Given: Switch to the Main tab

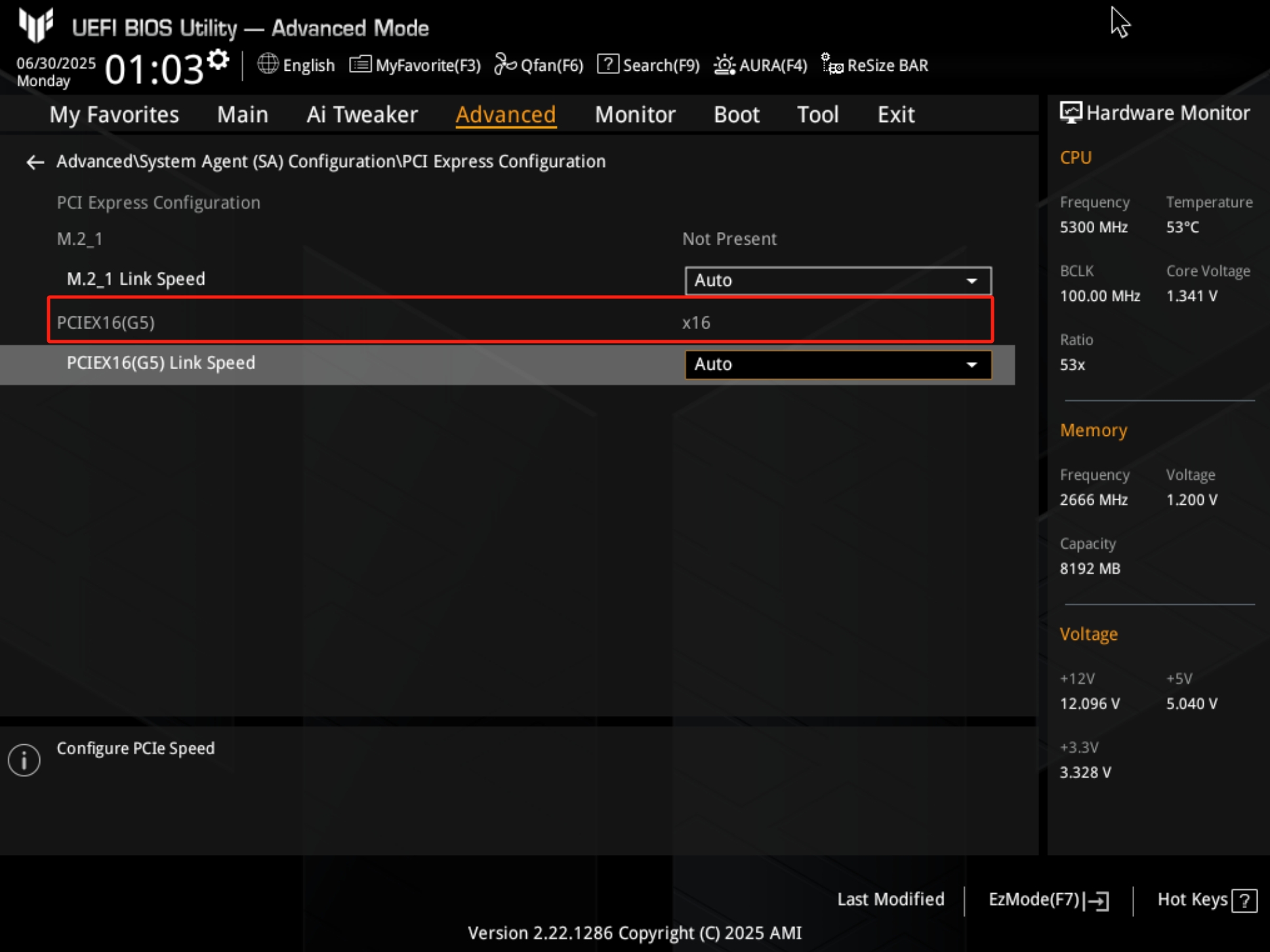Looking at the screenshot, I should pyautogui.click(x=243, y=115).
